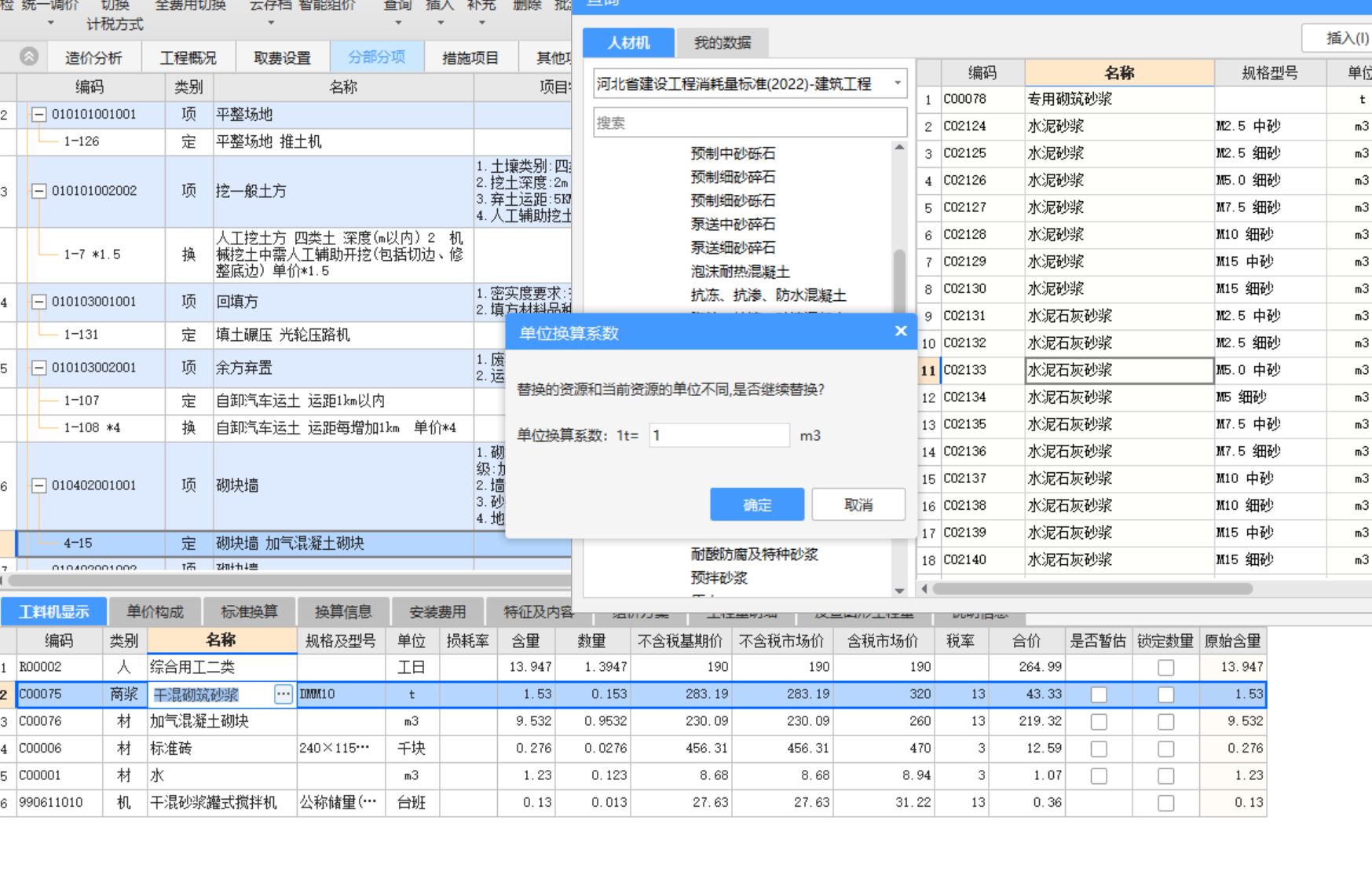Open the 工程概况 tab
The image size is (1372, 872).
click(188, 57)
